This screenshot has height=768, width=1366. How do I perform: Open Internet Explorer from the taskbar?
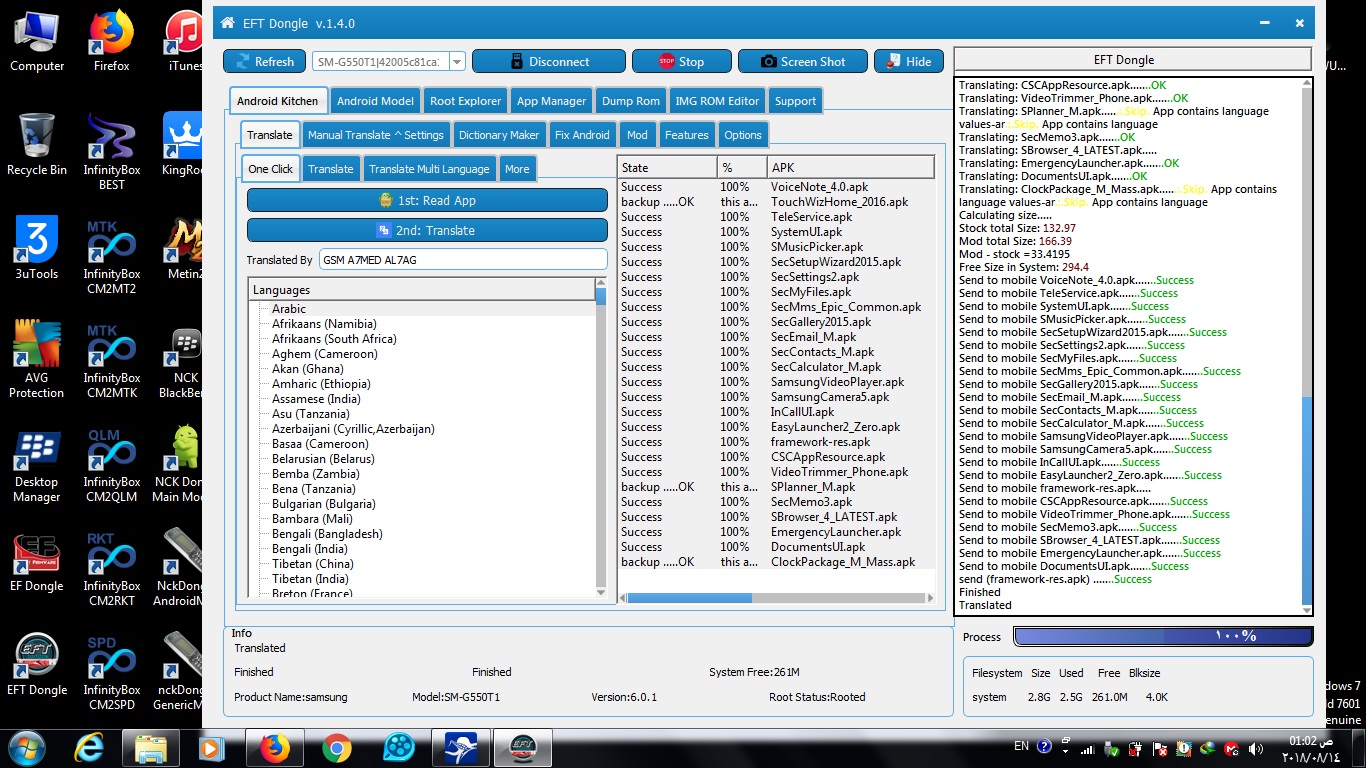pos(89,747)
